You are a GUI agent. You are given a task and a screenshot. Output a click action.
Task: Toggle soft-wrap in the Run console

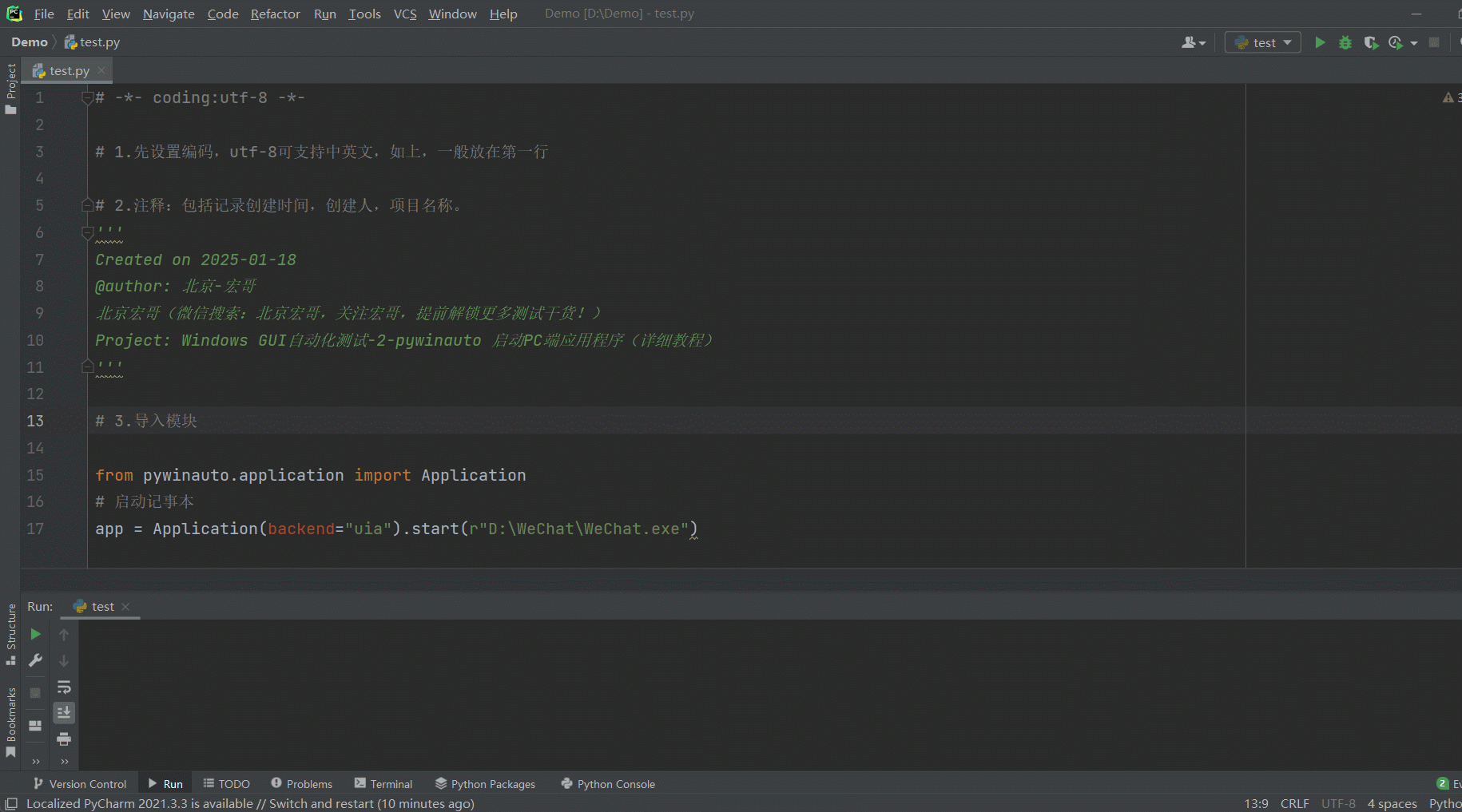64,687
